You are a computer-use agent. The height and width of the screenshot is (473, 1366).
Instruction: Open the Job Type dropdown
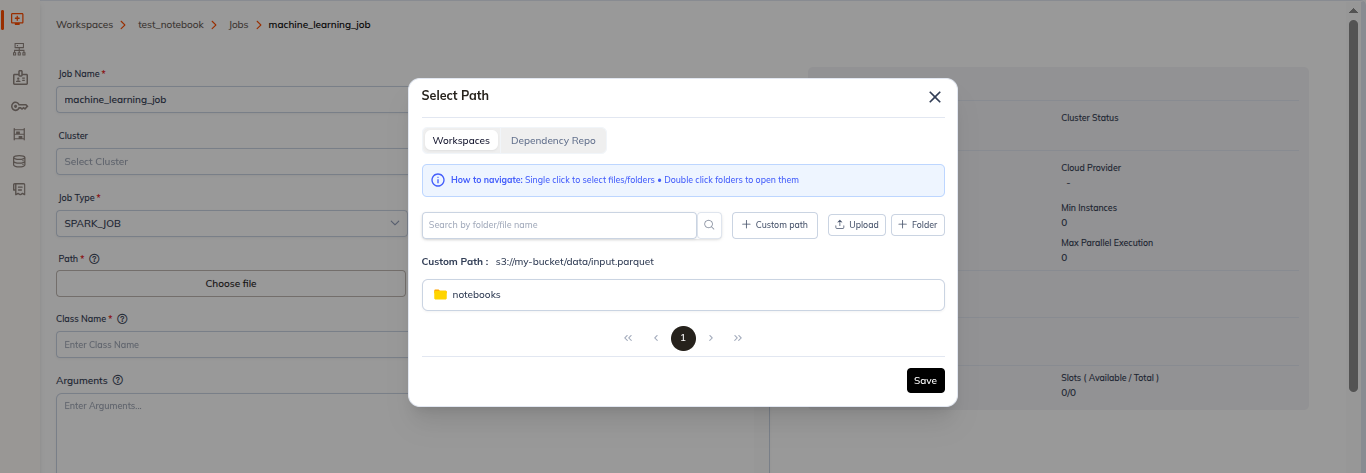[x=231, y=223]
